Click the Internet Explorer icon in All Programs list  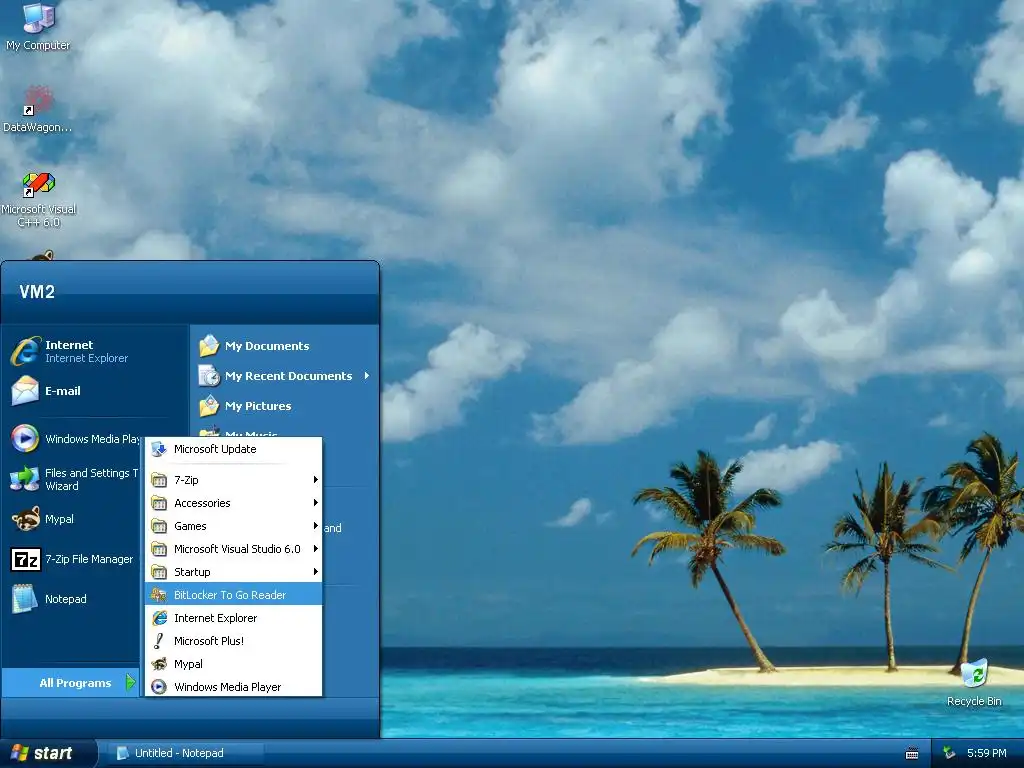point(159,618)
